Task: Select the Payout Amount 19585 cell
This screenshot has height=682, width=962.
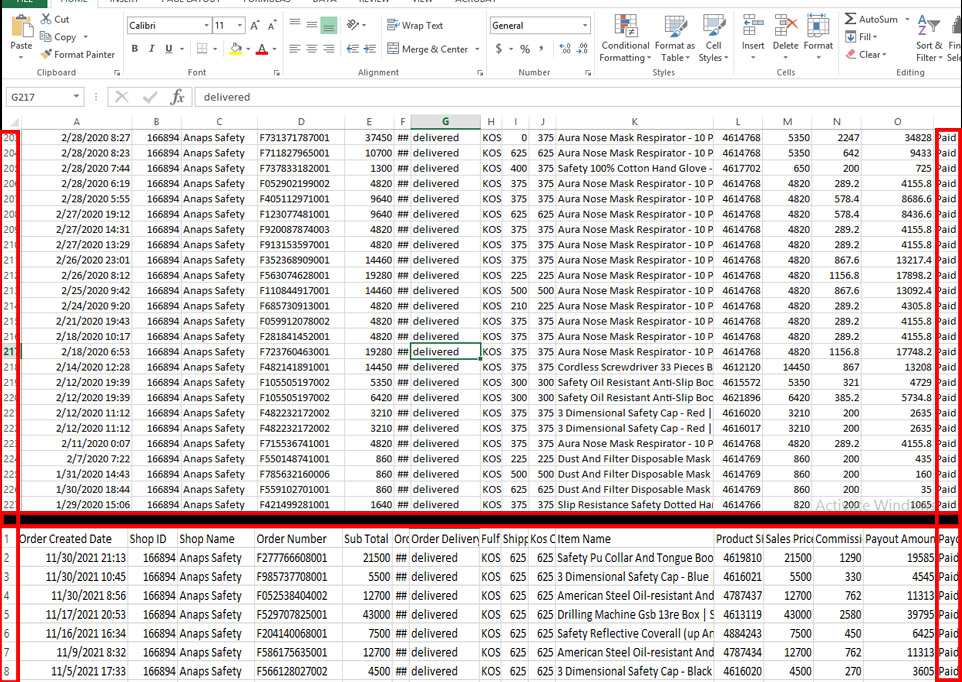Action: 899,557
